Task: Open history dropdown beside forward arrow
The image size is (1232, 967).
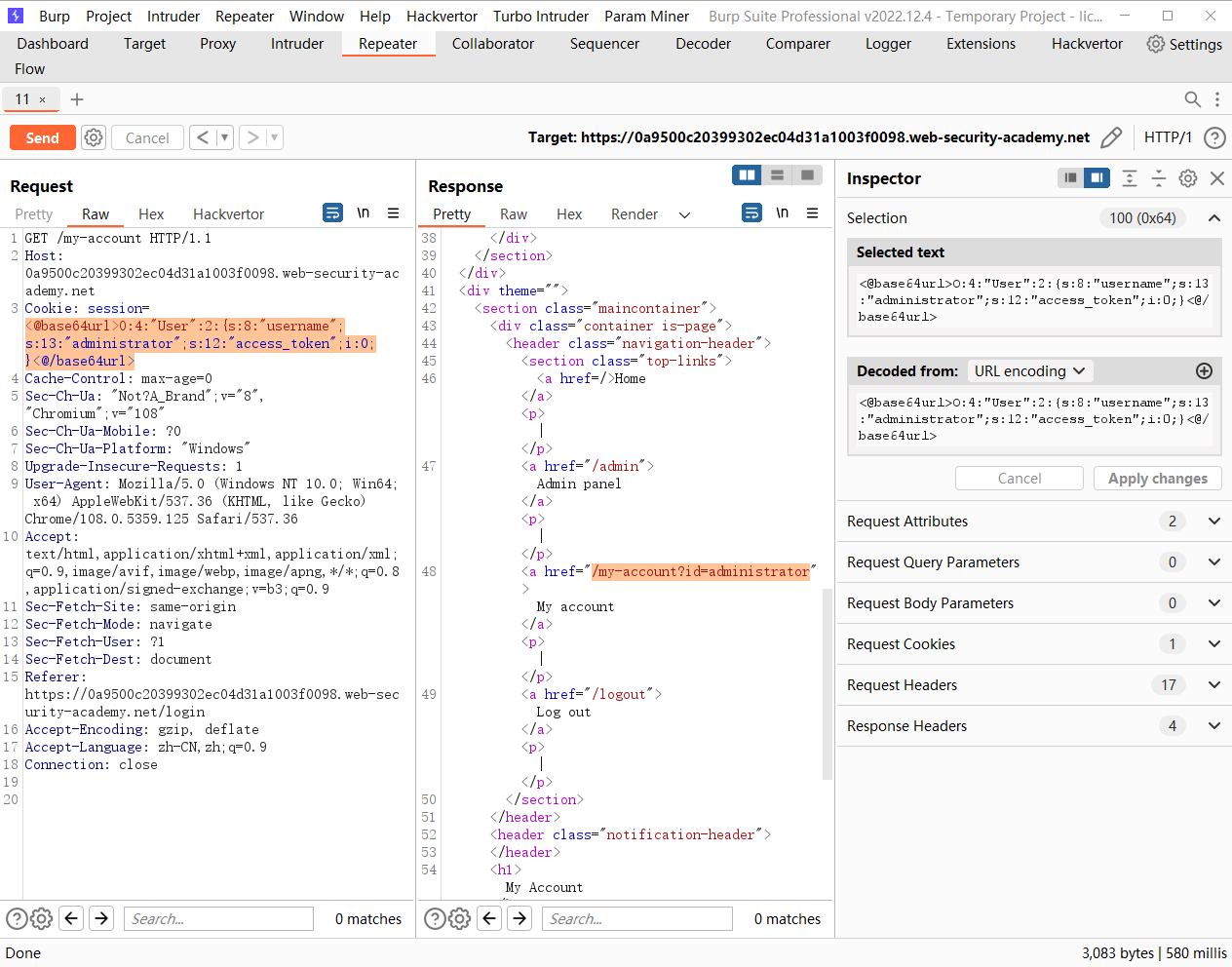Action: point(275,137)
